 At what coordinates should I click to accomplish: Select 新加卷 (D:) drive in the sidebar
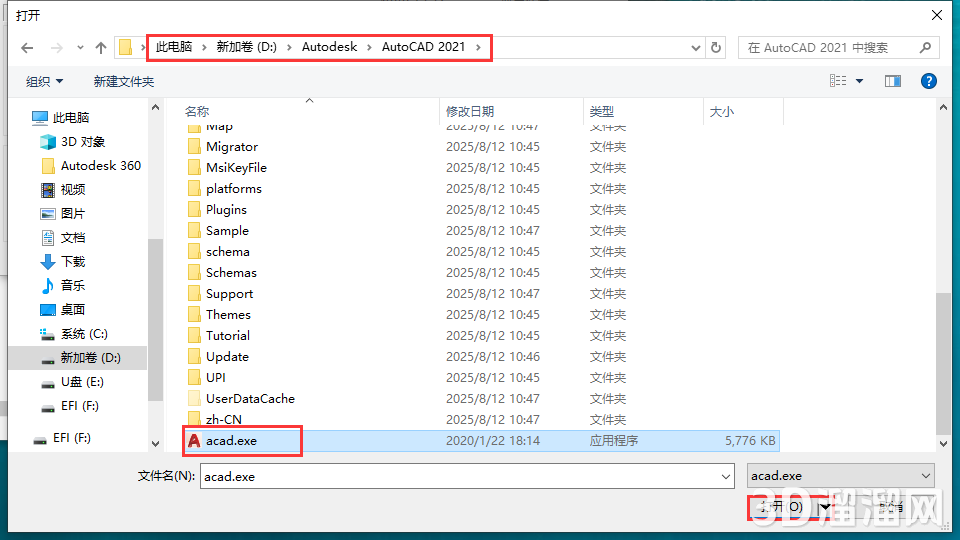pyautogui.click(x=78, y=358)
